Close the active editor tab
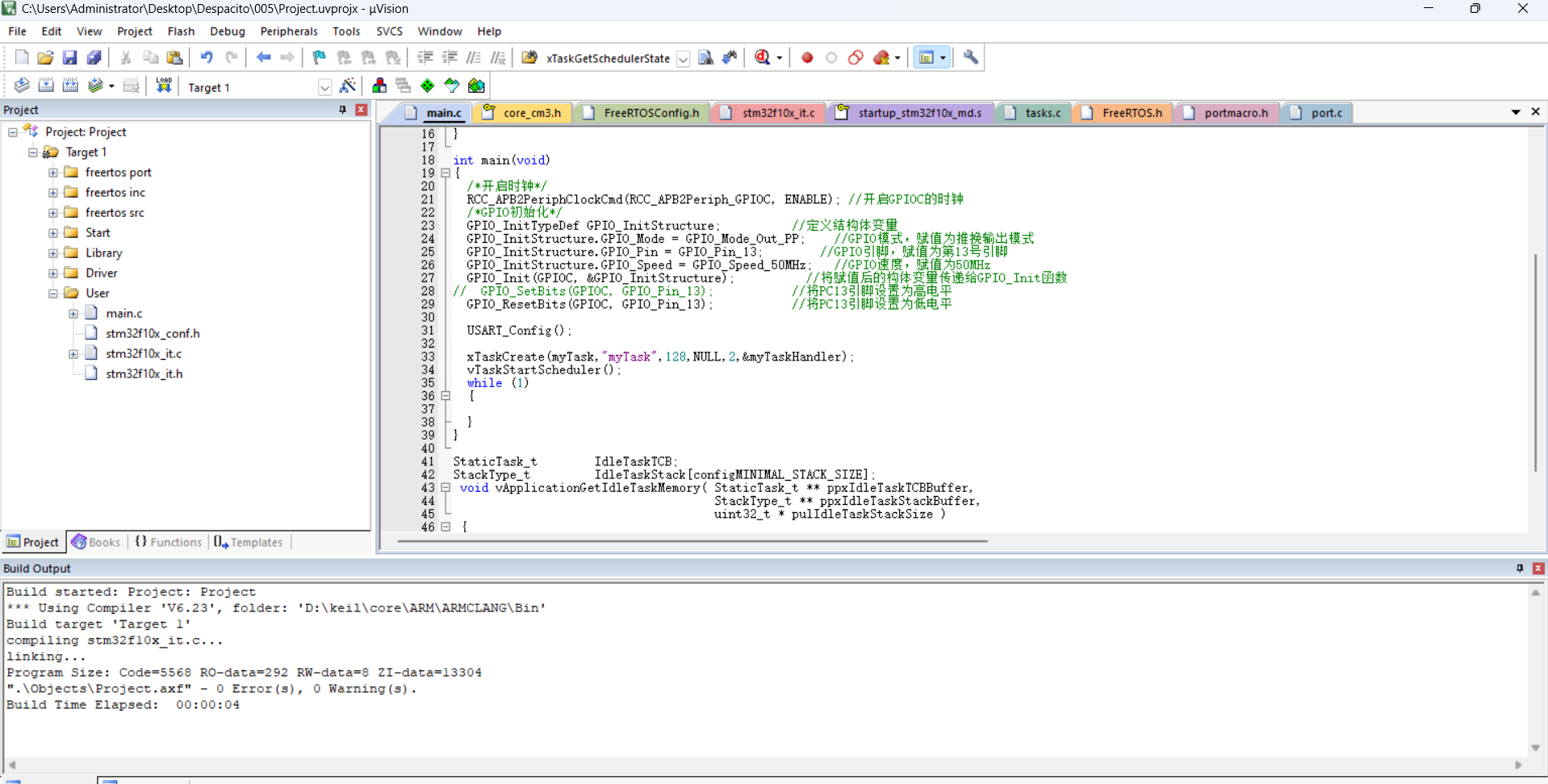 1535,112
